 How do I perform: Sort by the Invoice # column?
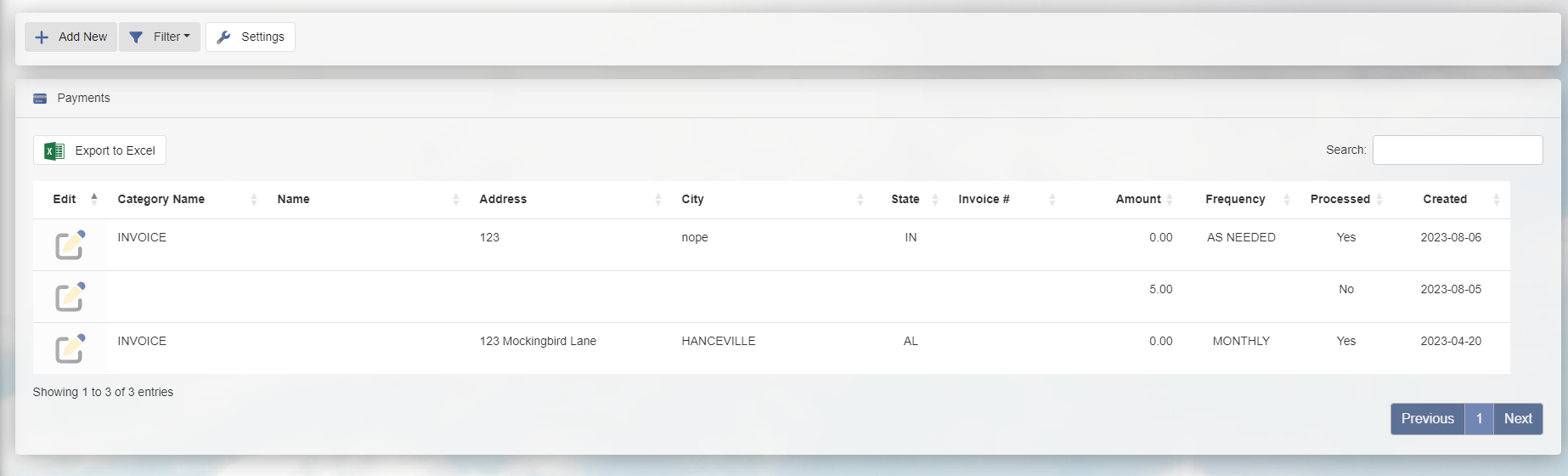[984, 200]
